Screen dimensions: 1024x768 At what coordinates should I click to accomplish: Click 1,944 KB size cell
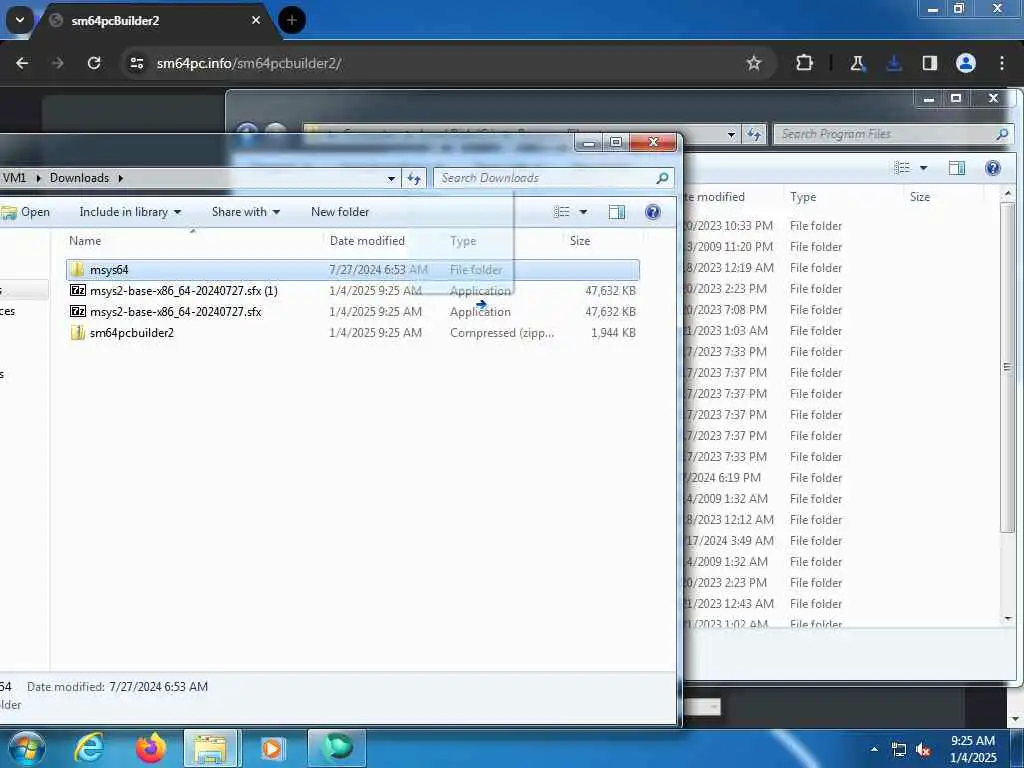point(613,332)
